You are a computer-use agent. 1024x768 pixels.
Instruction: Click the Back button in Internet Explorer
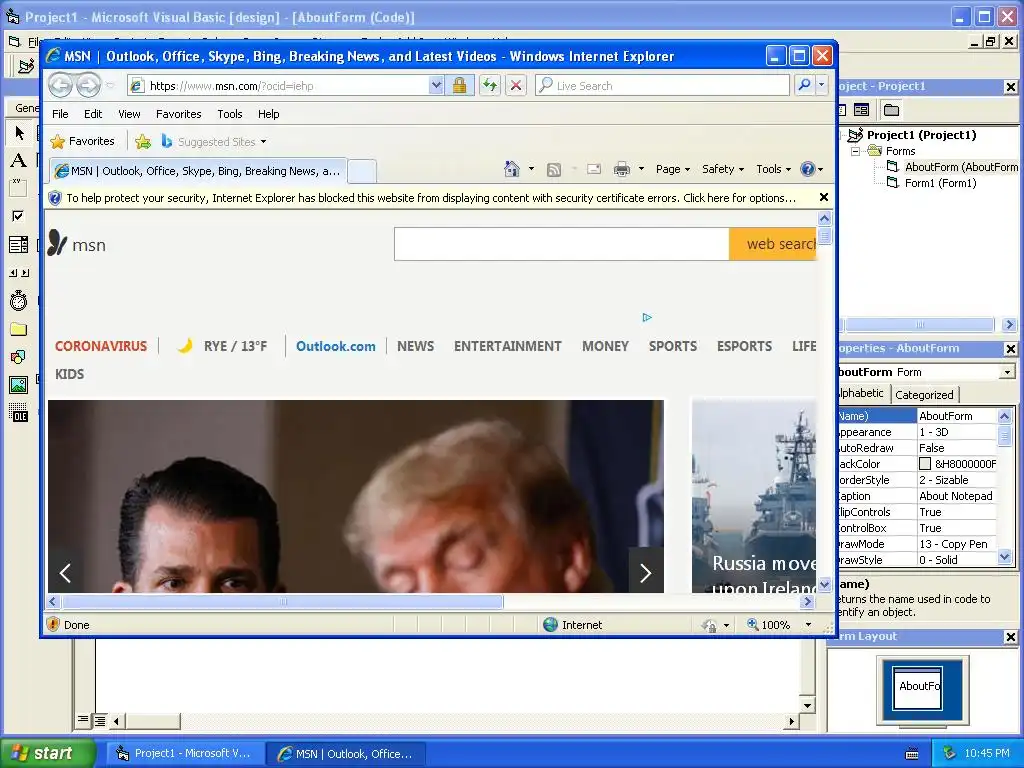(x=61, y=85)
